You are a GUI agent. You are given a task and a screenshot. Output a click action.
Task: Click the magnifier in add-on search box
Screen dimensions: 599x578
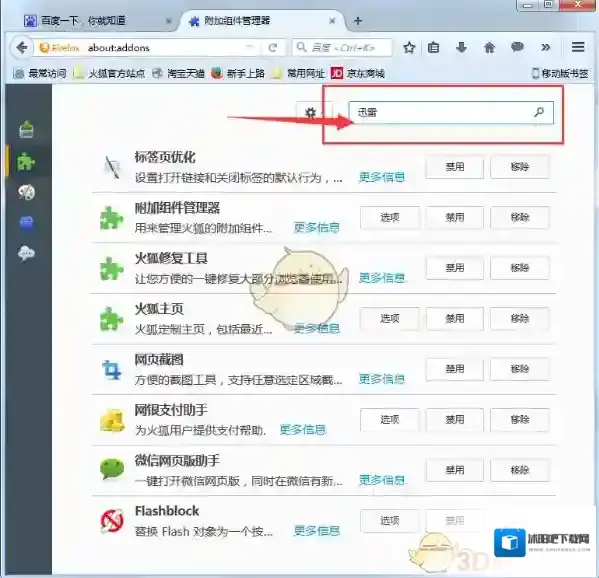[x=539, y=112]
